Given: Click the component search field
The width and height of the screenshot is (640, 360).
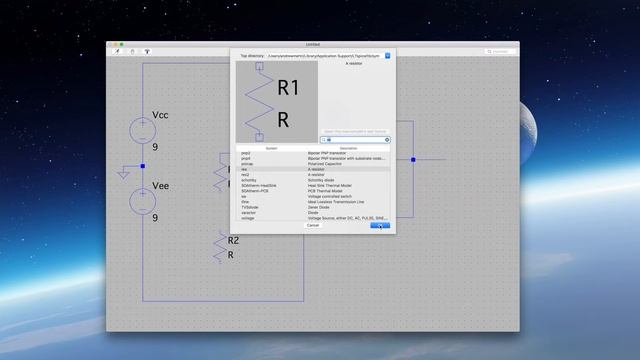Looking at the screenshot, I should (x=355, y=140).
